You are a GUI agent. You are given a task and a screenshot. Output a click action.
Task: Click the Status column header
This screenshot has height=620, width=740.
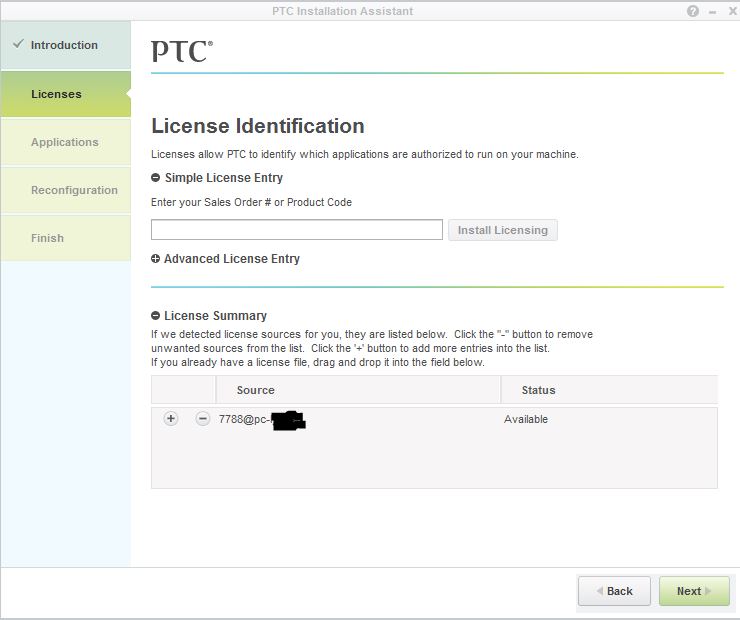click(609, 390)
